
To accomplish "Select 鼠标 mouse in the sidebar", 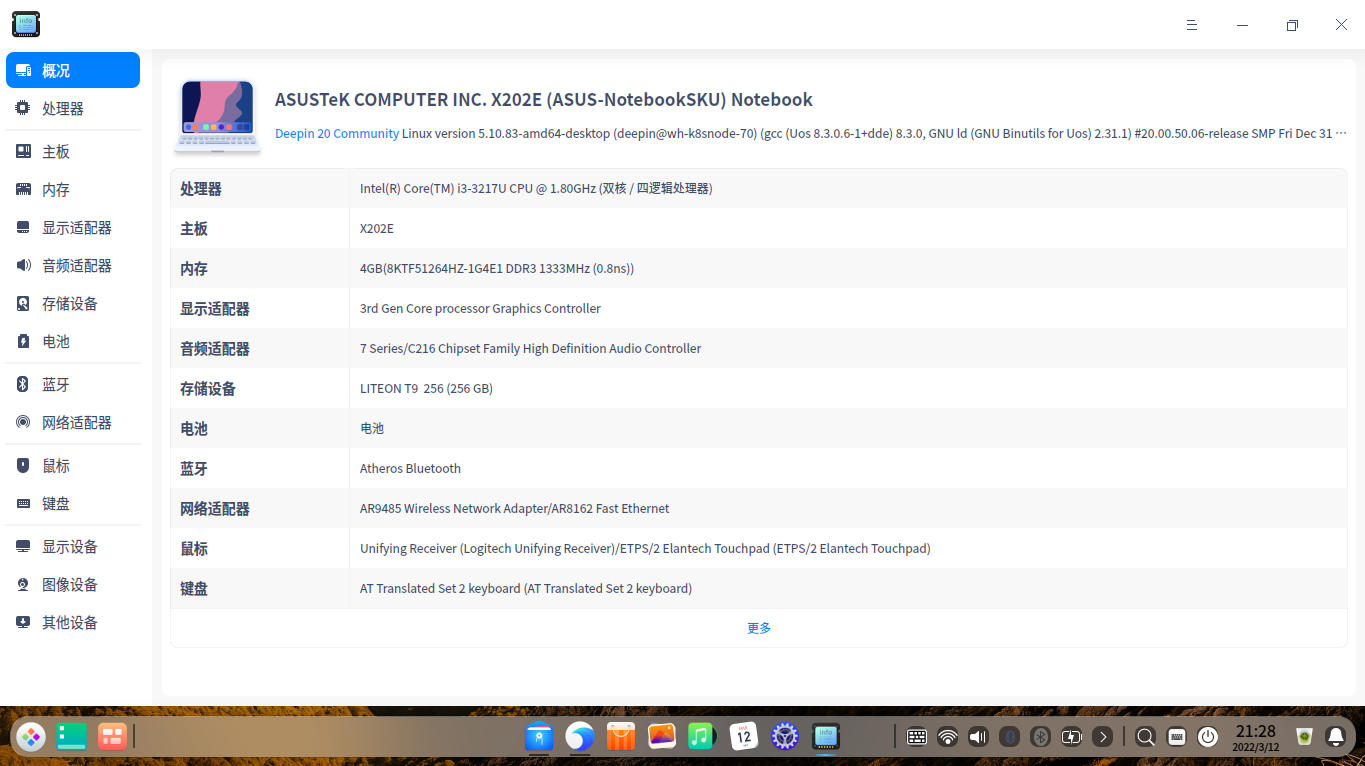I will tap(73, 465).
